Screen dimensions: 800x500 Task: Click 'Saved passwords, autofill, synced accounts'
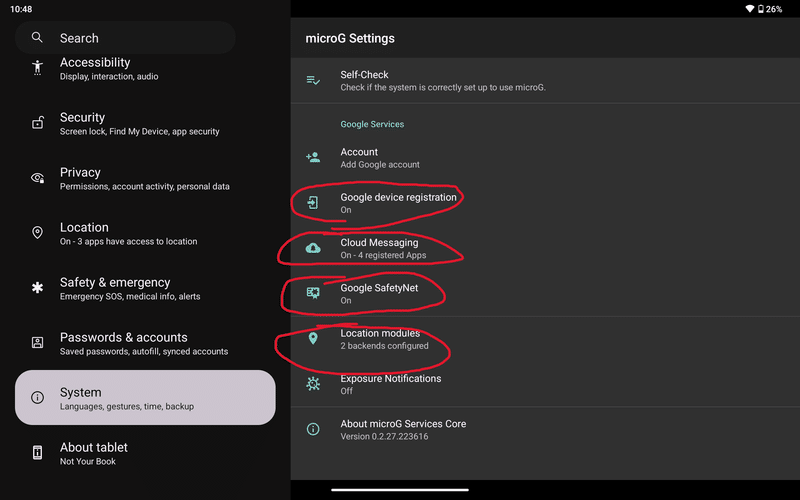[x=144, y=352]
